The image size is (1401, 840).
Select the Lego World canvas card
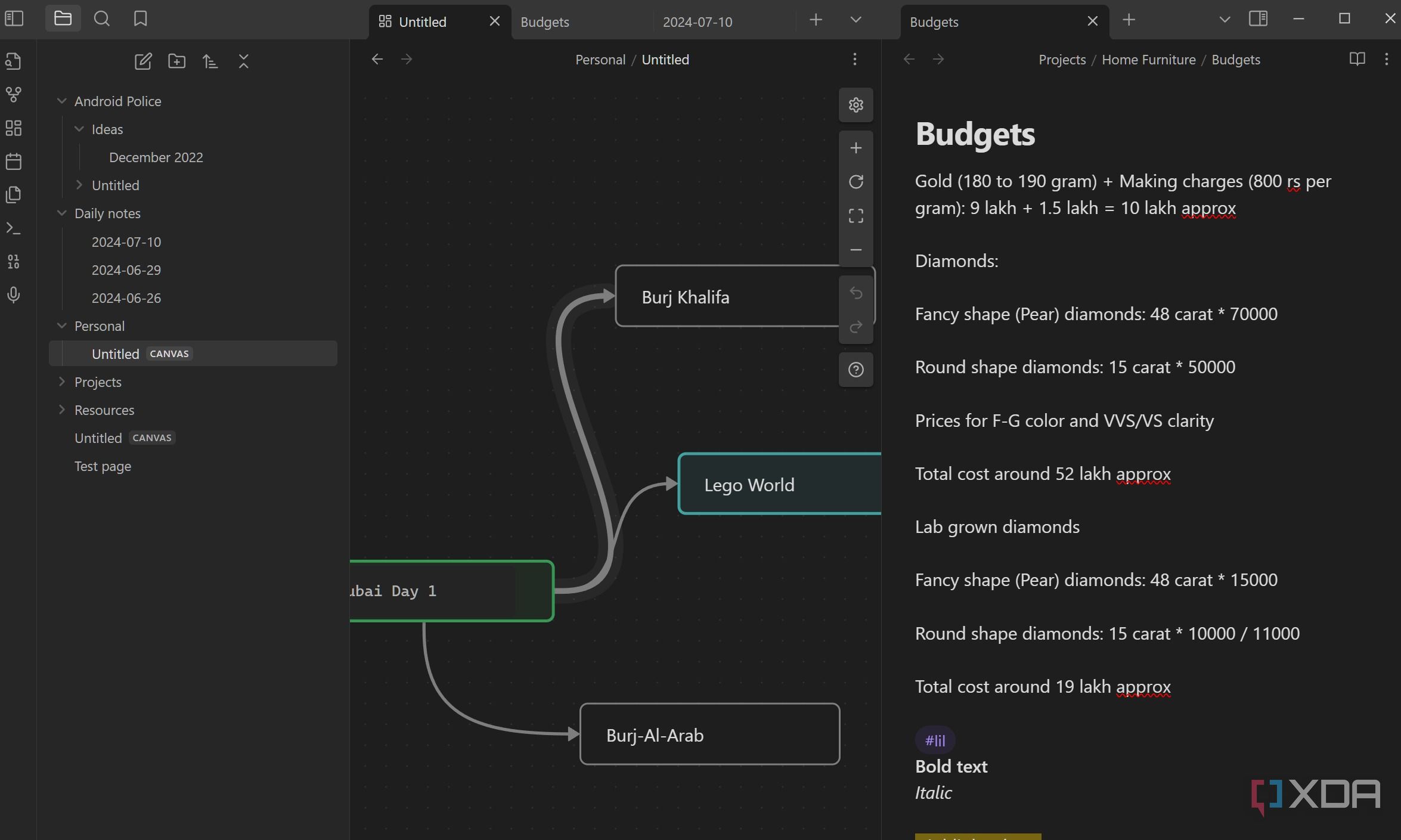click(x=780, y=484)
